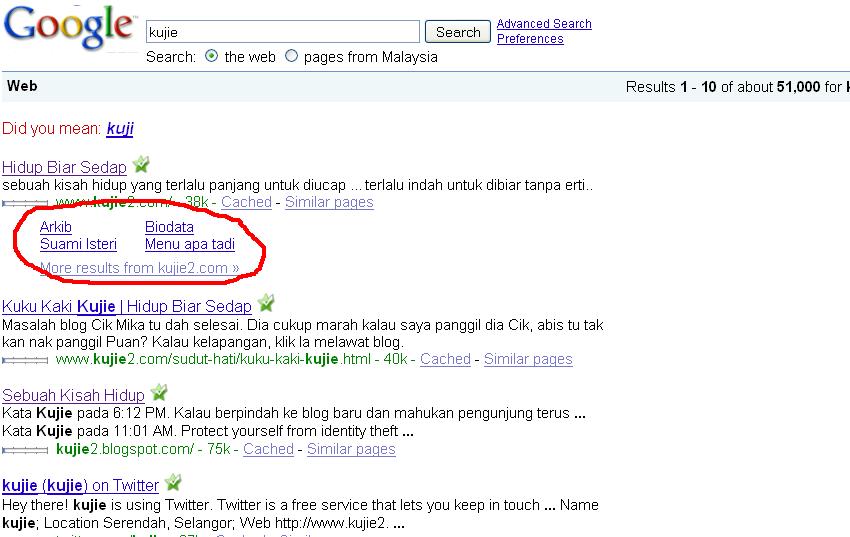Follow the "kuji" did-you-mean suggestion
Image resolution: width=850 pixels, height=537 pixels.
[x=119, y=129]
